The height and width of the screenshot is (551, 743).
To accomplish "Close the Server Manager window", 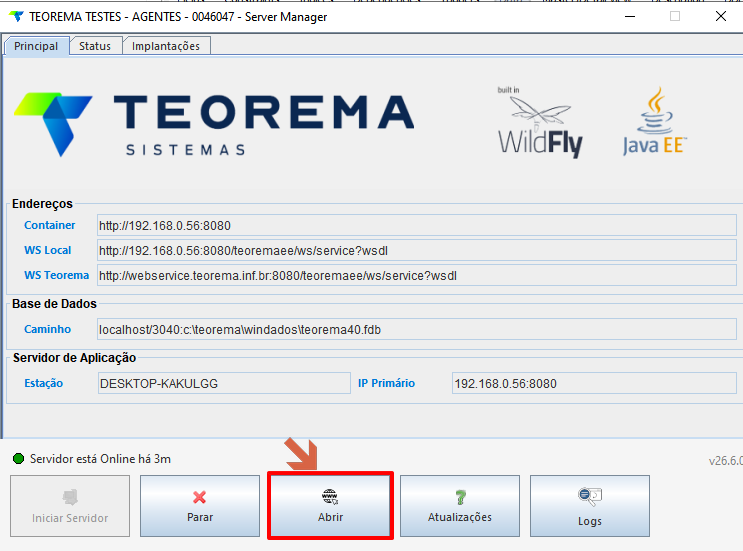I will tap(721, 17).
